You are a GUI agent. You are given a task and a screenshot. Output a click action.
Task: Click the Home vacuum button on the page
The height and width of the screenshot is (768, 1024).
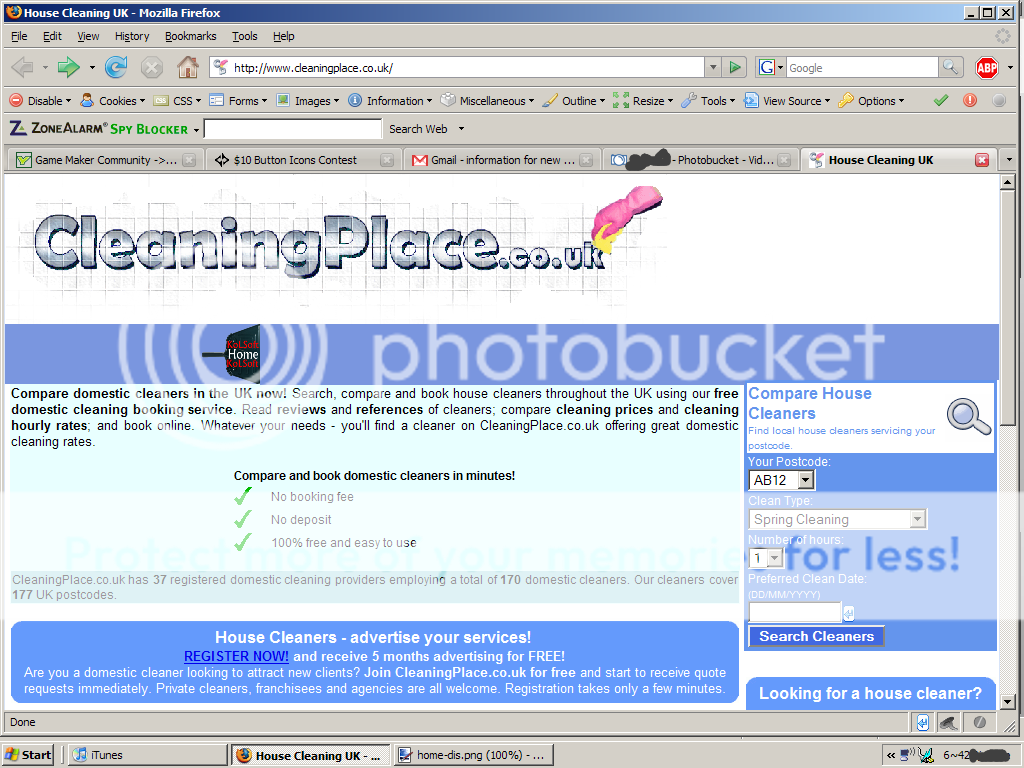click(232, 354)
